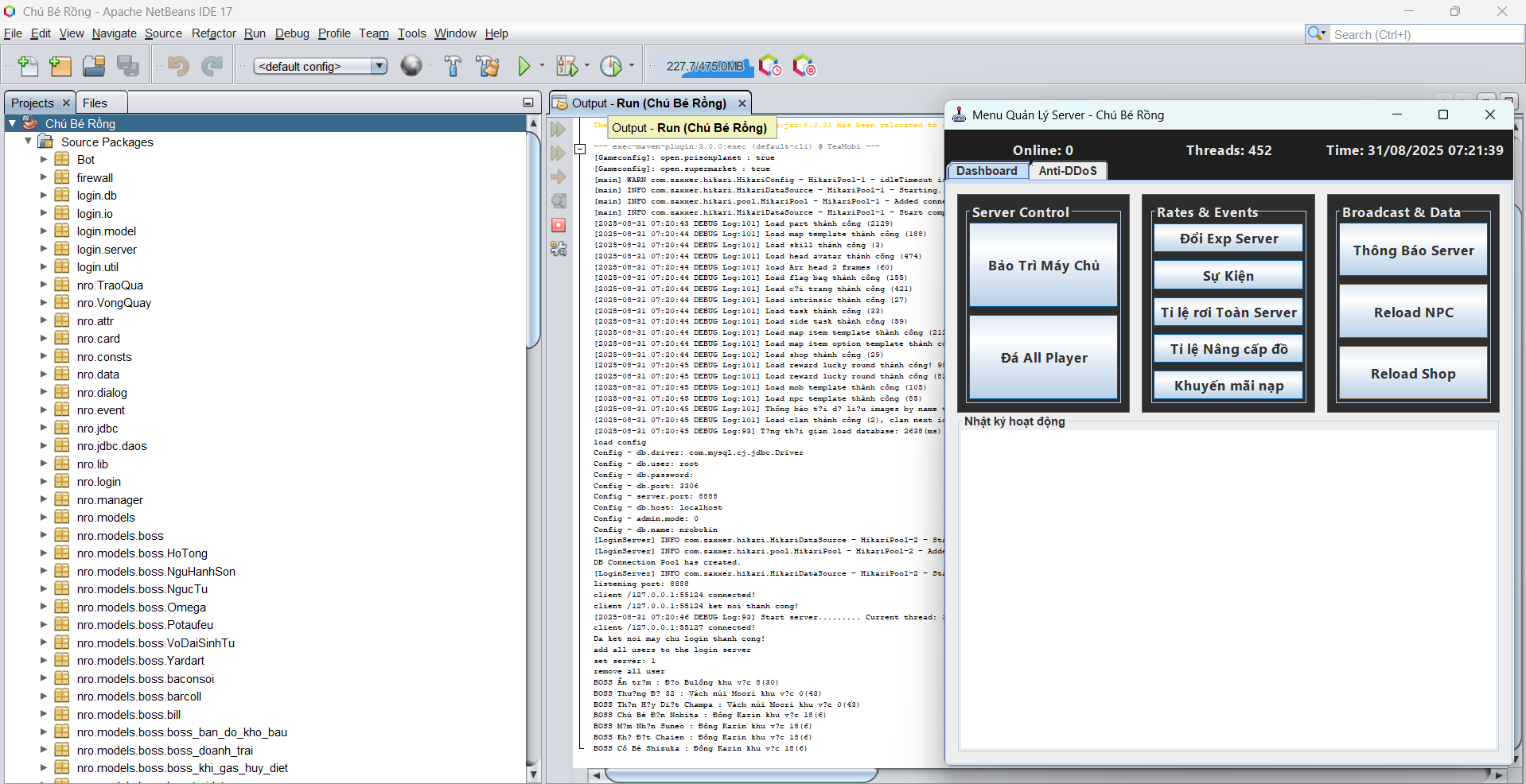Click the Output horizontal scrollbar thumb

[742, 774]
